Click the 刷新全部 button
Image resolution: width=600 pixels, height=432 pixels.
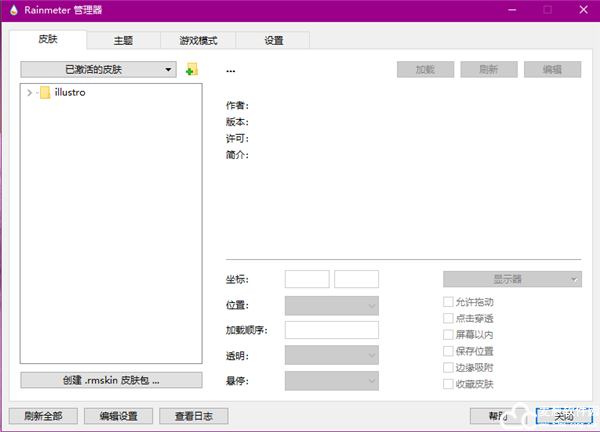pyautogui.click(x=43, y=416)
